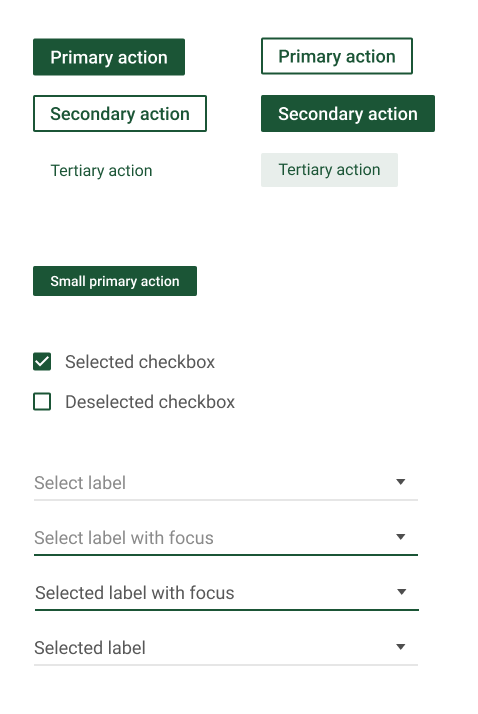
Task: Click the filled green Secondary action button
Action: [x=348, y=113]
